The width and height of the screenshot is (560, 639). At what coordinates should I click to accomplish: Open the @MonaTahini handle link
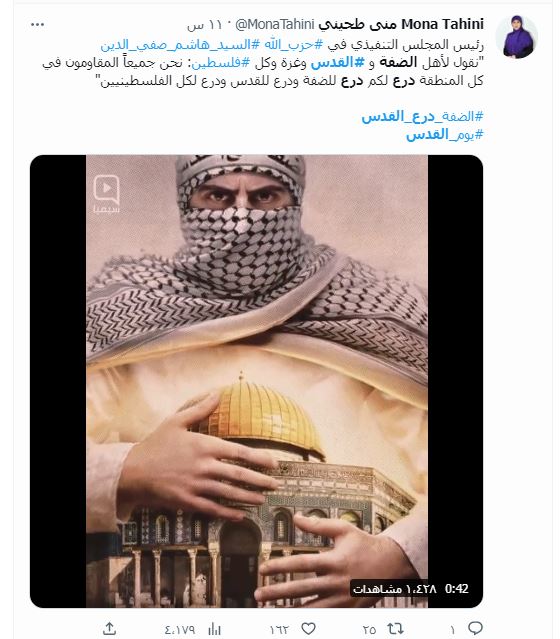[275, 24]
